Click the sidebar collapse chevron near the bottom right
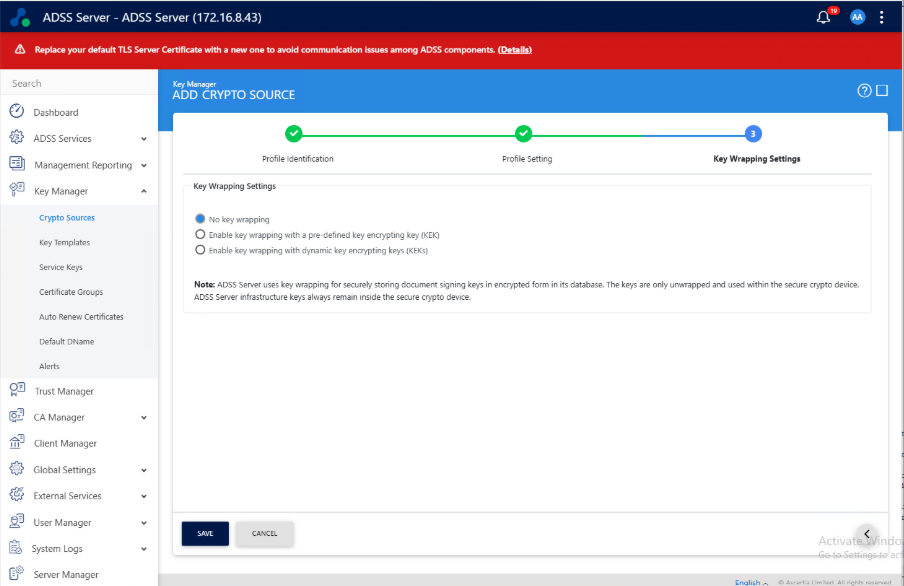This screenshot has height=586, width=904. (x=867, y=534)
